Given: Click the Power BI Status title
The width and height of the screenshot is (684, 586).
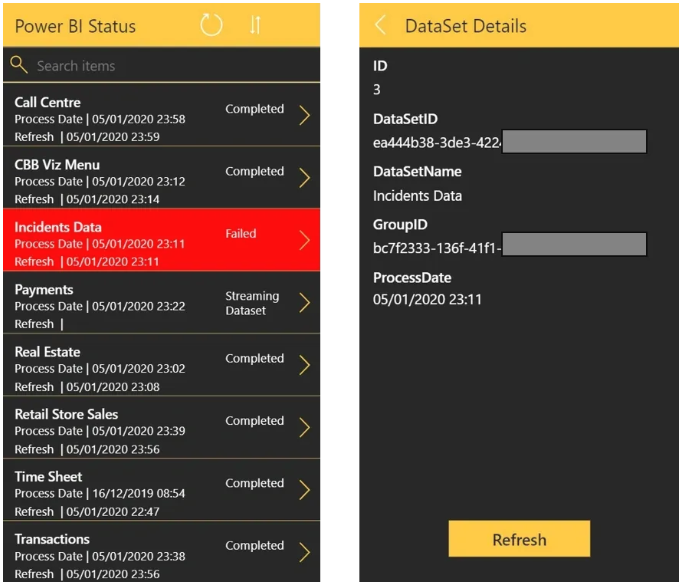Looking at the screenshot, I should [75, 26].
